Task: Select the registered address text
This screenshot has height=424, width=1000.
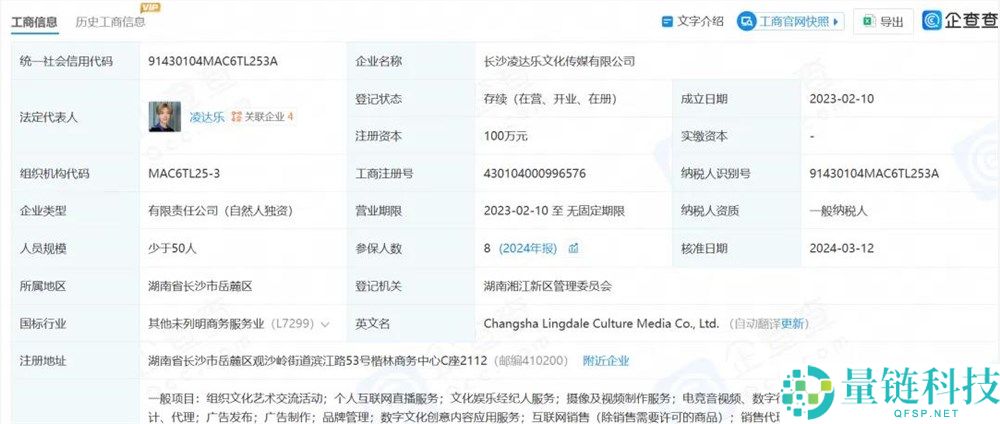Action: pos(317,361)
